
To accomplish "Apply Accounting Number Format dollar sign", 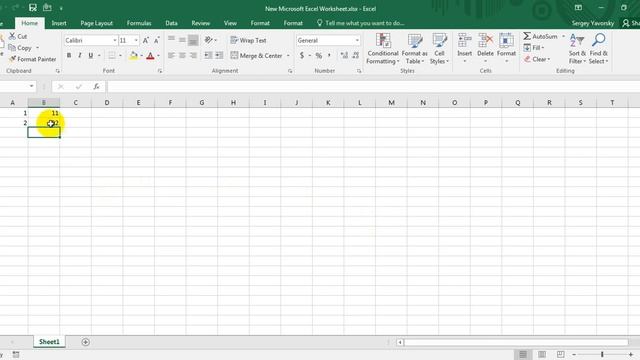I will tap(302, 56).
